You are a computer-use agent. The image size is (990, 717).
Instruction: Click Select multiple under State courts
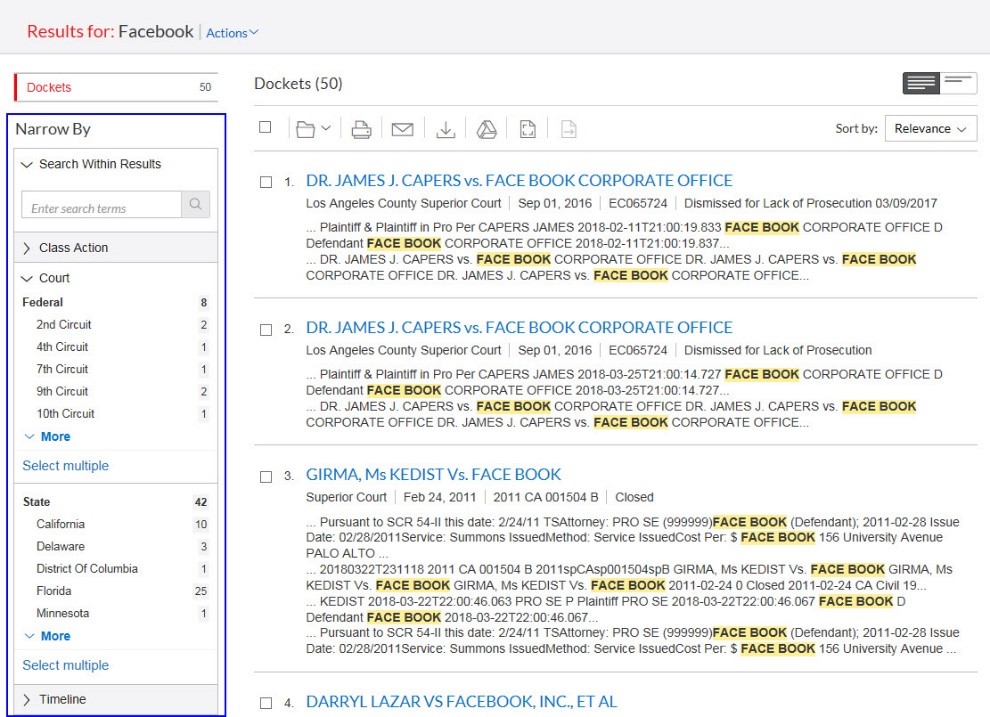point(66,665)
